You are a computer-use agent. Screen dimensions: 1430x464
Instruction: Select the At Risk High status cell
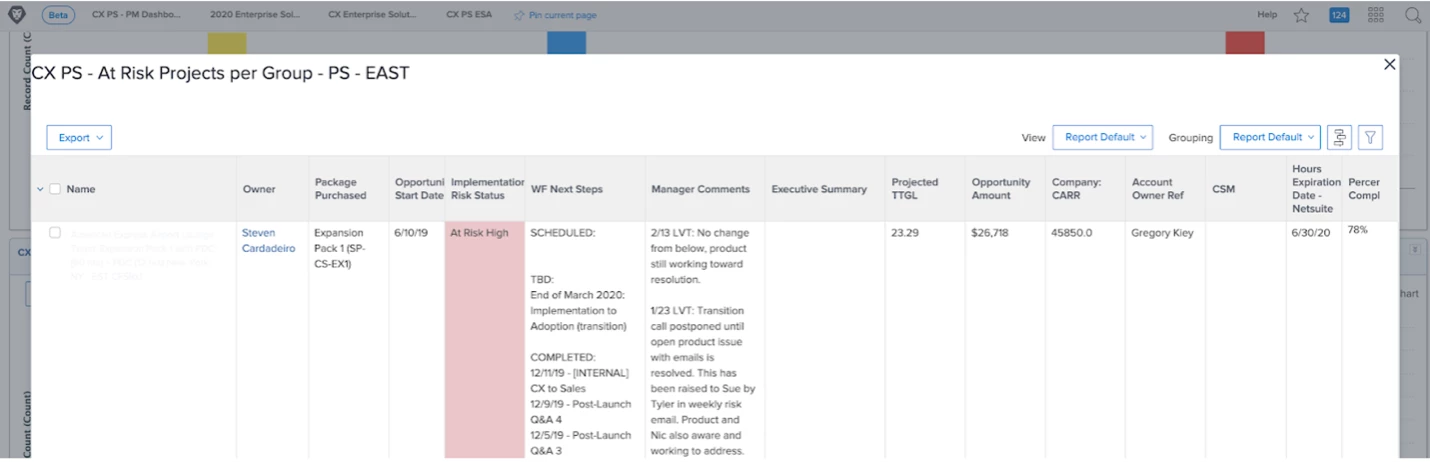[x=485, y=339]
